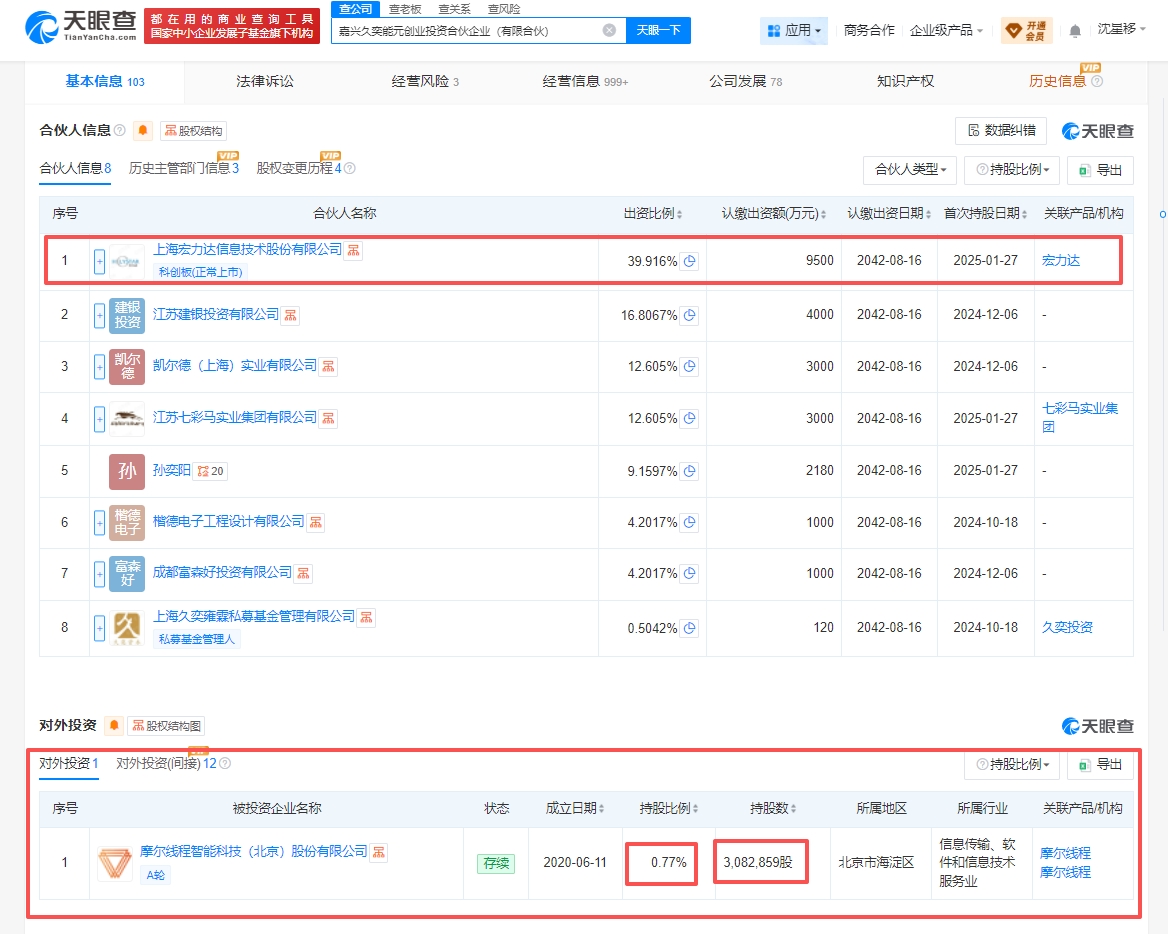The image size is (1168, 934).
Task: Click the bell alert next to 对外投资 heading
Action: (114, 725)
